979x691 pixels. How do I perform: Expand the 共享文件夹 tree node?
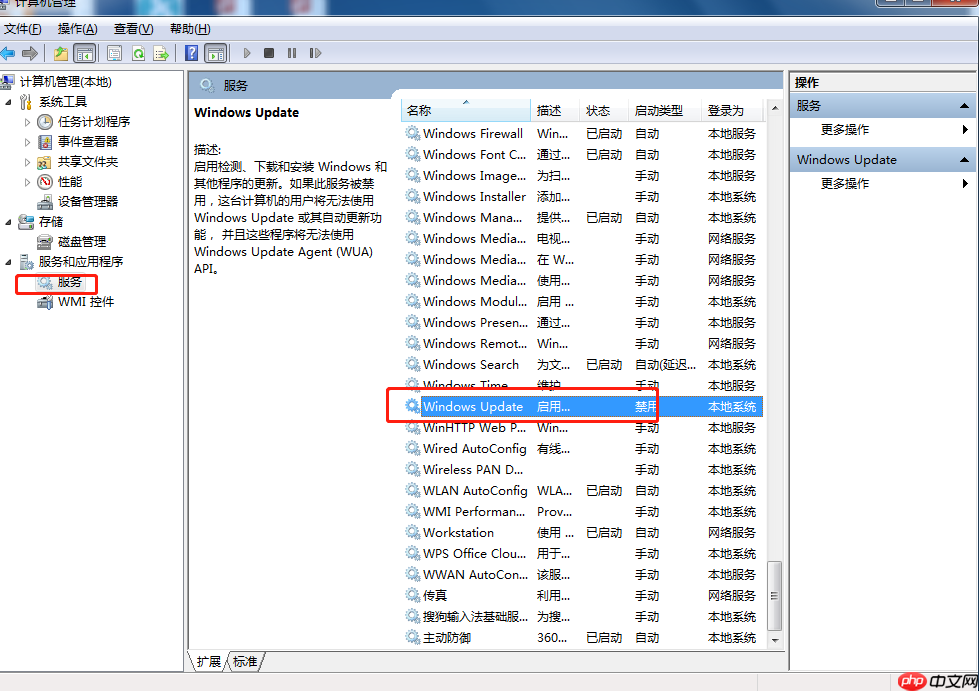click(27, 162)
